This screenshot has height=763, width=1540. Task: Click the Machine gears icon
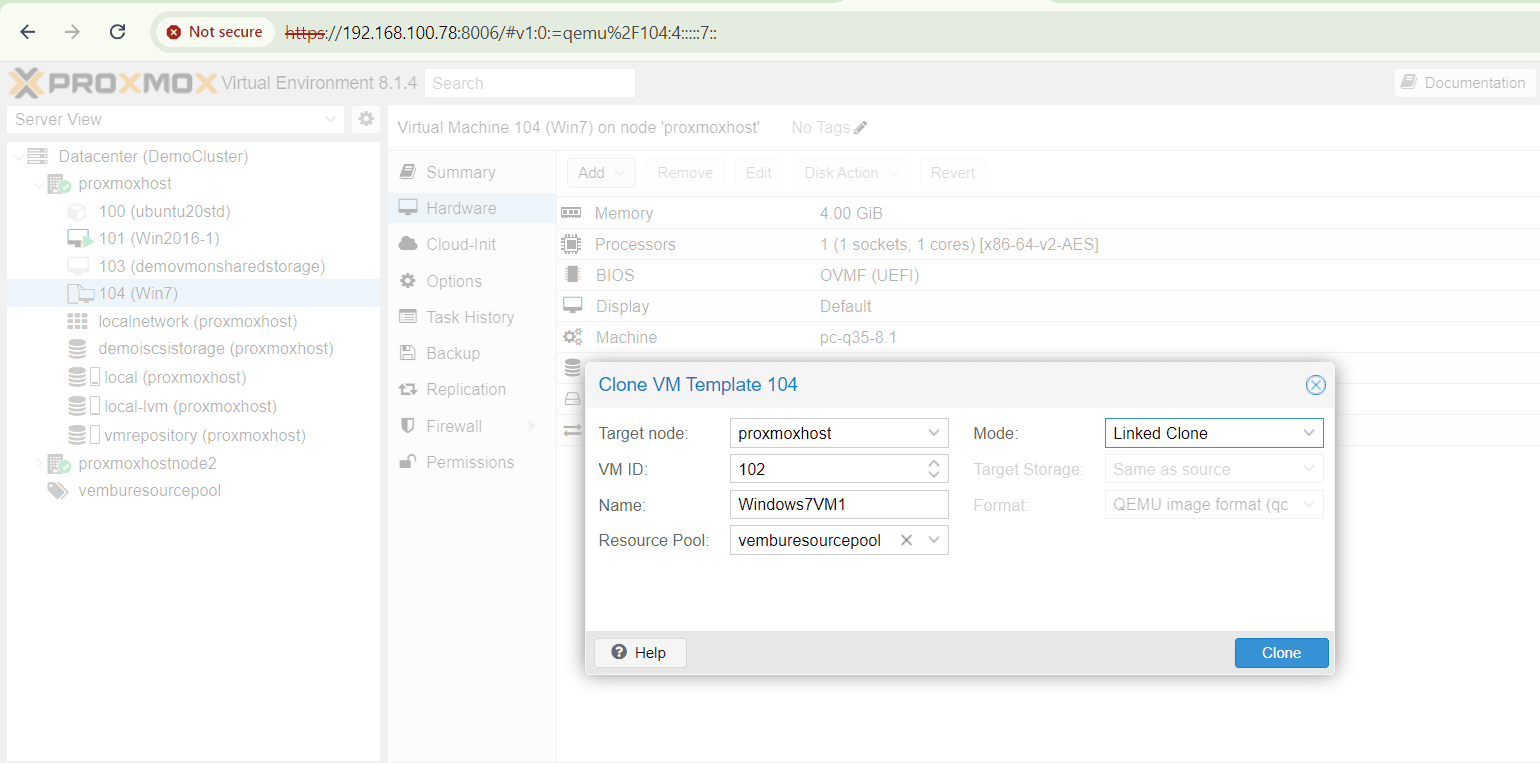(x=572, y=337)
